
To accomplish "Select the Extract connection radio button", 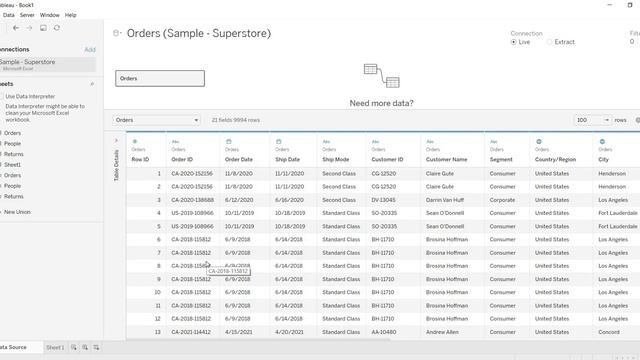I will pos(549,42).
